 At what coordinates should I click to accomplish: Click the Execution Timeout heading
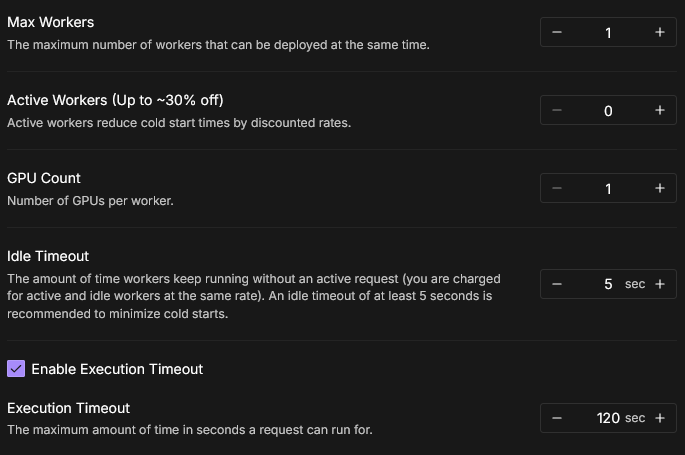tap(69, 408)
